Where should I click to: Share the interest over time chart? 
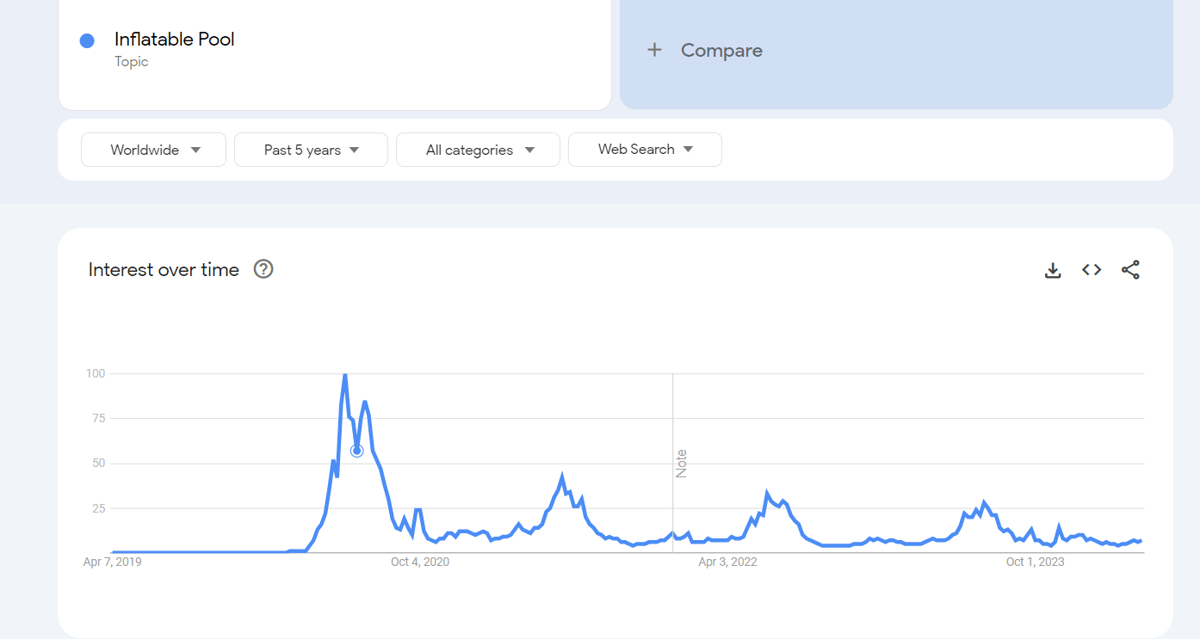1130,270
